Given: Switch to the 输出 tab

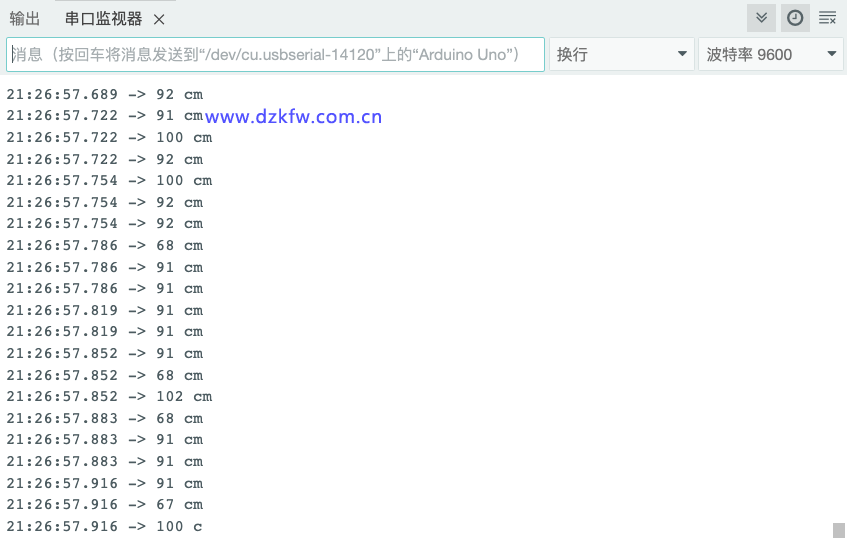Looking at the screenshot, I should [x=25, y=19].
